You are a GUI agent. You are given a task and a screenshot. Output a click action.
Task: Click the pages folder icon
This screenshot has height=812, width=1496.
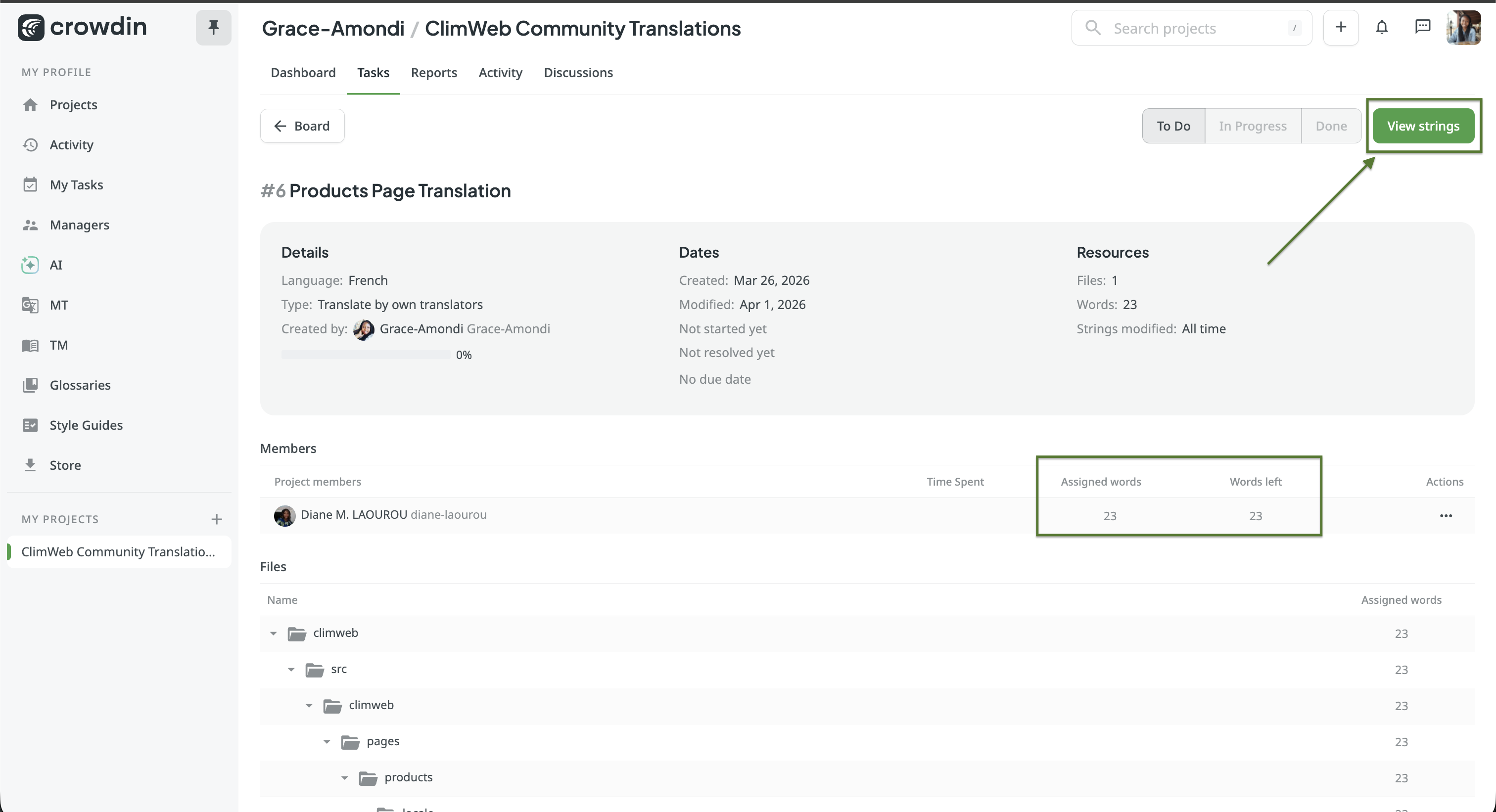(x=350, y=742)
